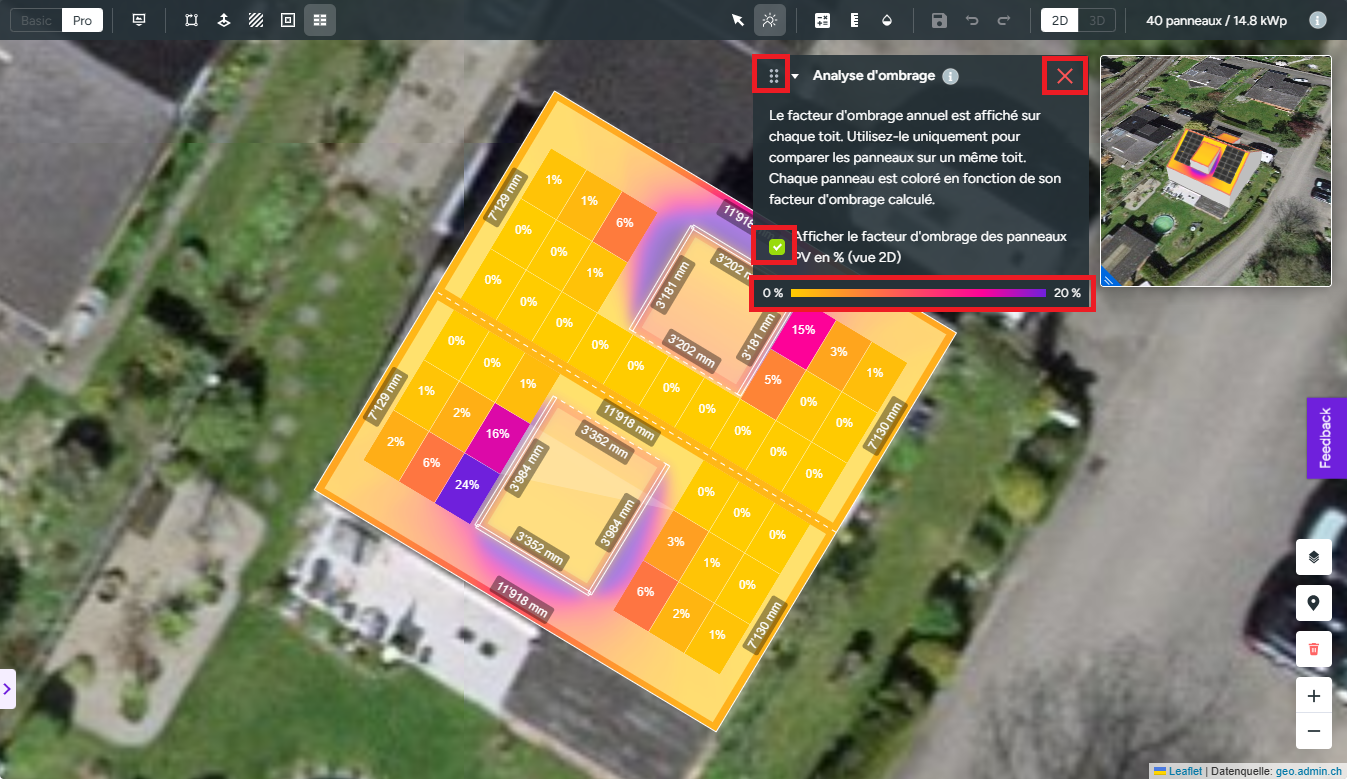Screen dimensions: 1347x779
Task: Select the draw roof outline tool
Action: click(x=191, y=20)
